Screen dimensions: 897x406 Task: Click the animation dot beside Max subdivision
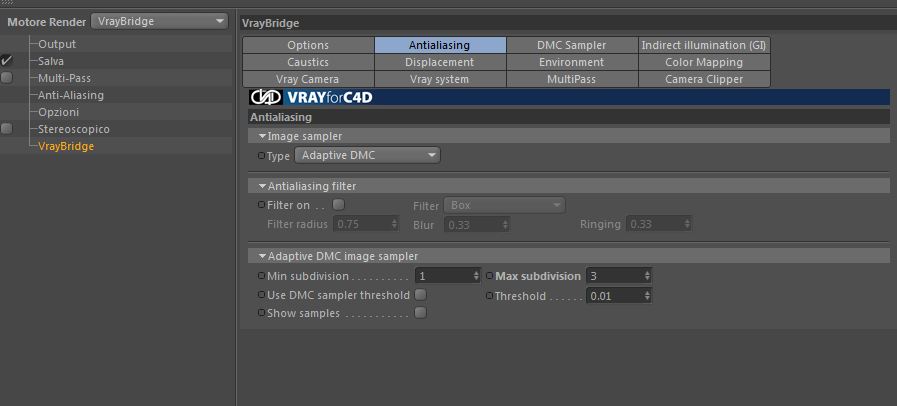[490, 276]
